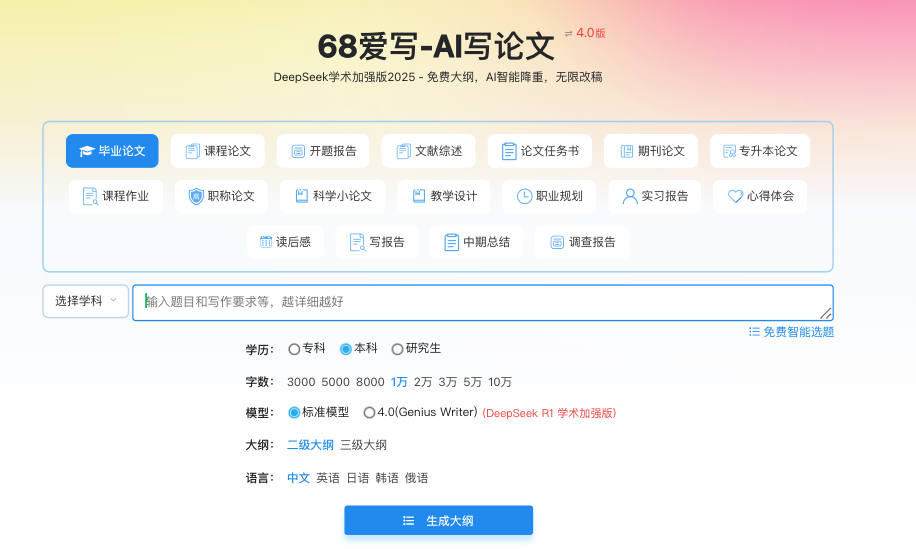Viewport: 916px width, 549px height.
Task: Click the 文献综述 icon
Action: point(403,151)
